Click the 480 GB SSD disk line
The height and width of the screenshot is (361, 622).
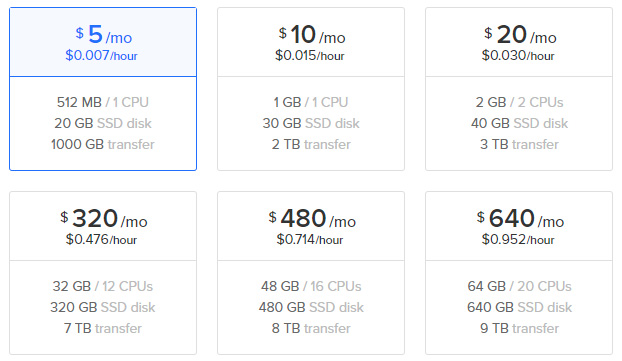tap(311, 307)
